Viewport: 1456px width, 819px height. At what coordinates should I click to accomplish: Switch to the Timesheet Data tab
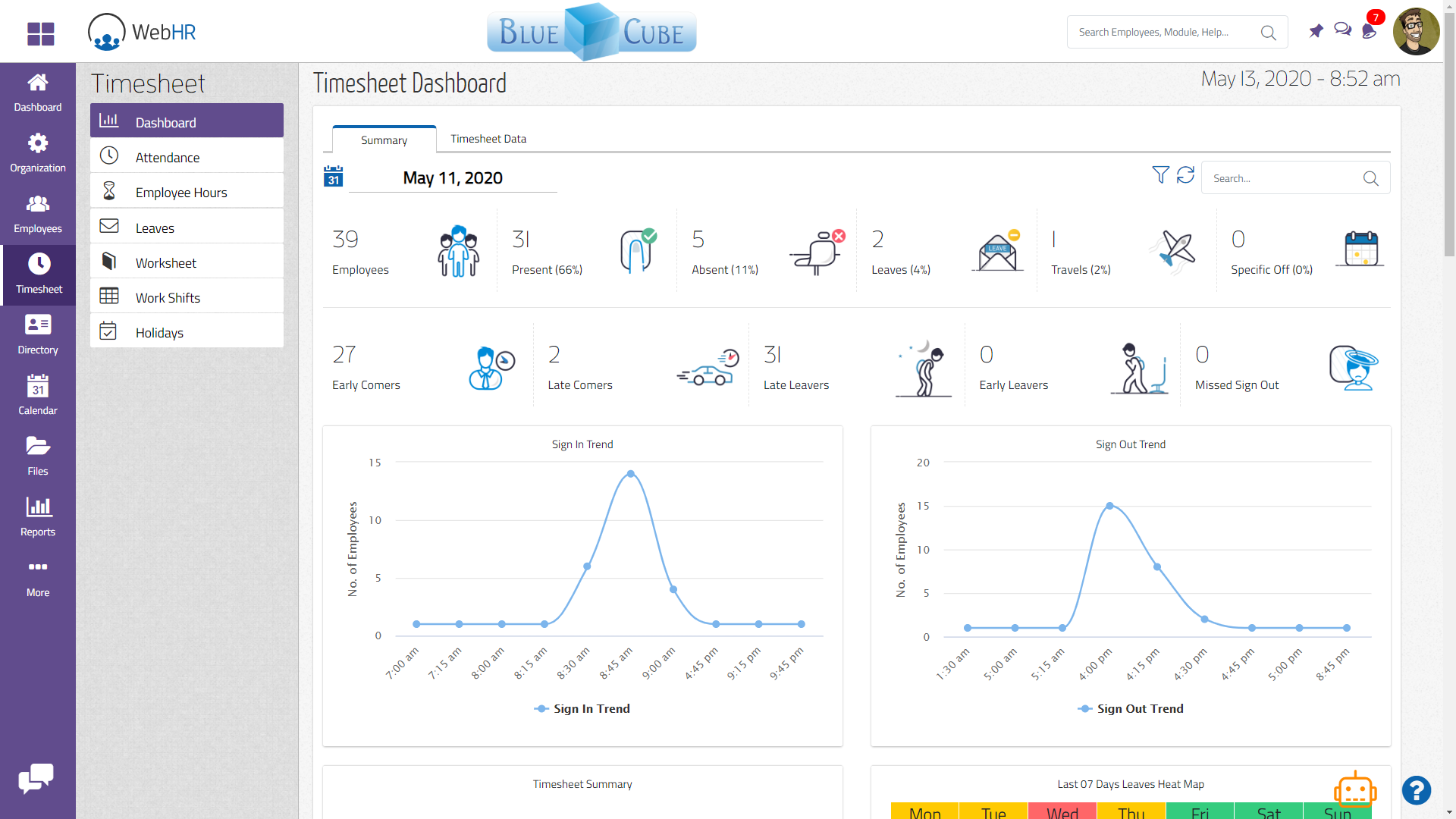click(x=488, y=138)
